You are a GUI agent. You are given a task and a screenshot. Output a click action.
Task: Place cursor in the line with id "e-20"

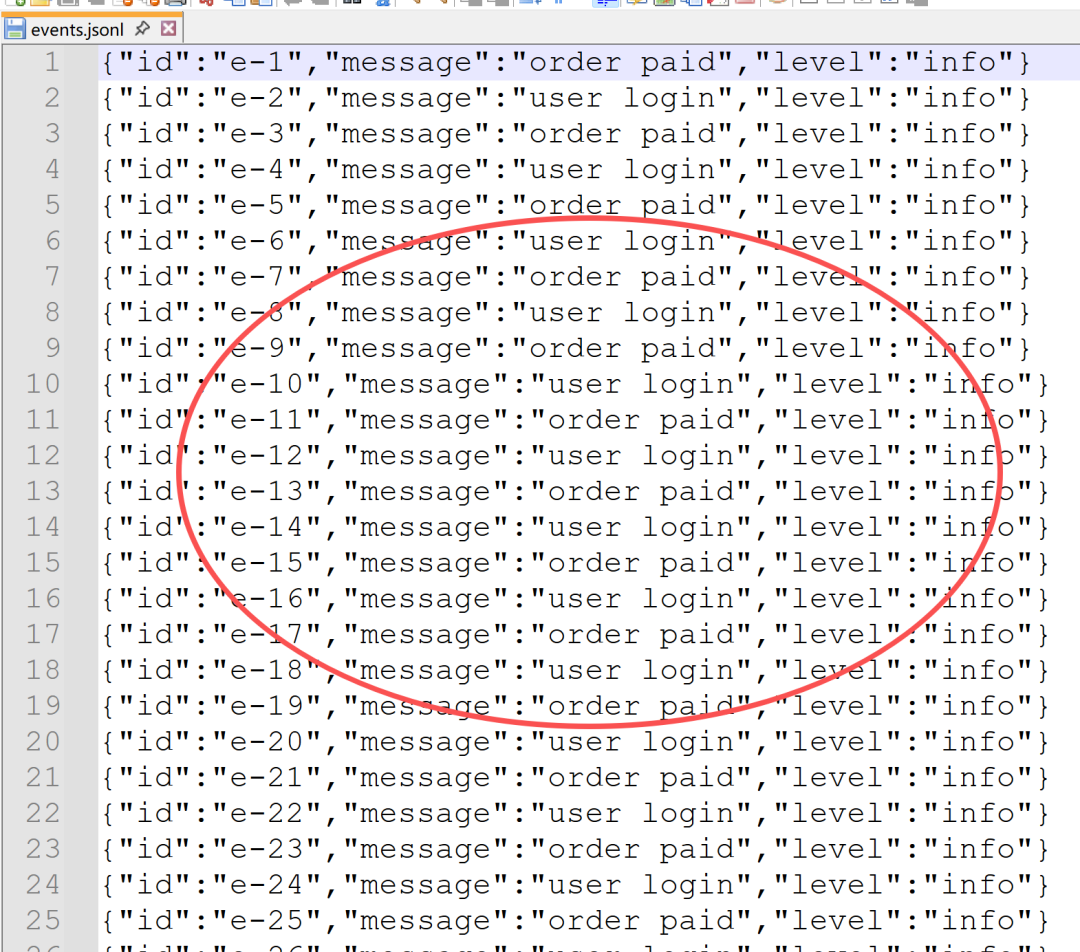pos(575,743)
